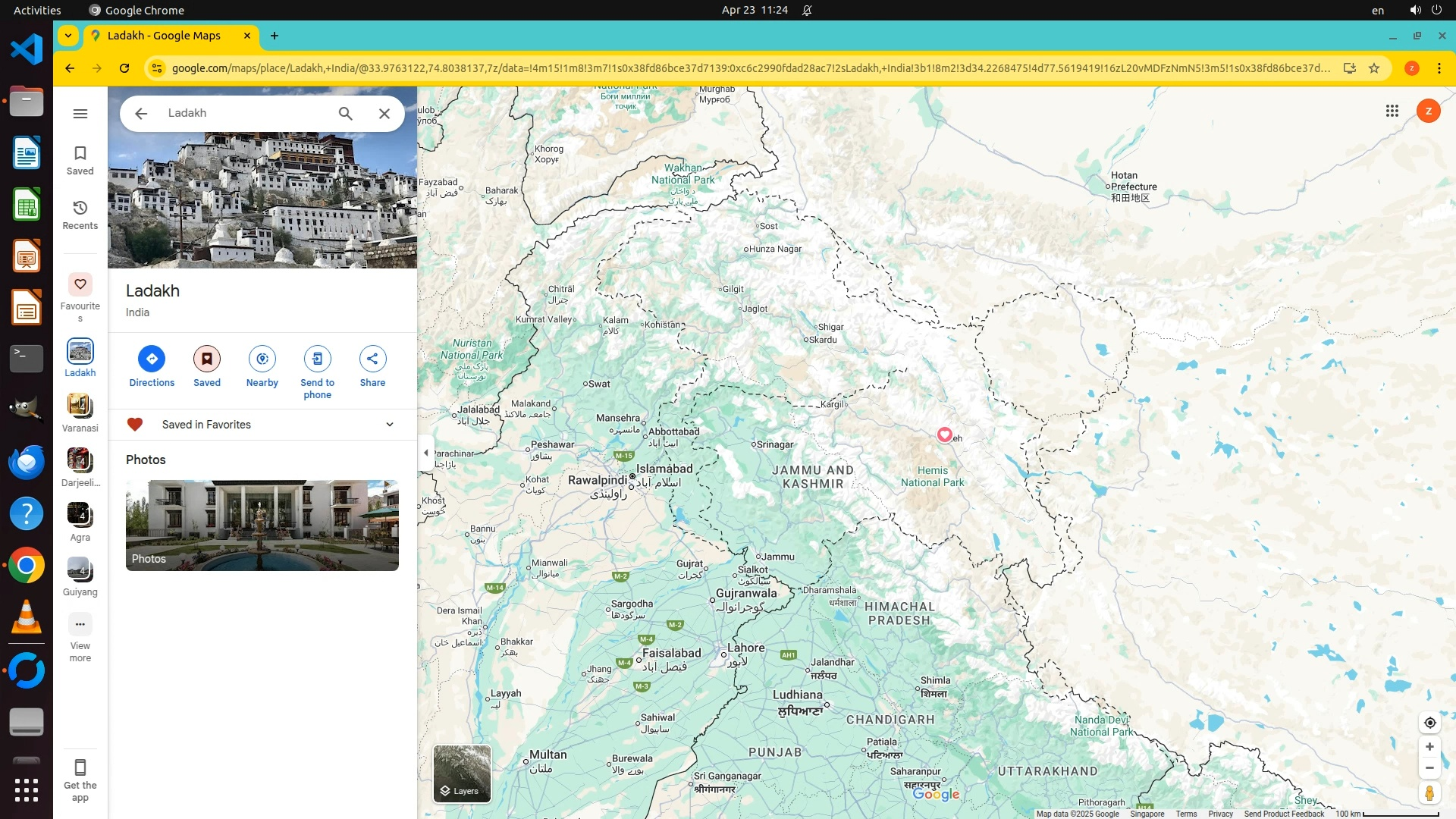Toggle the satellite Layers view

coord(462,773)
